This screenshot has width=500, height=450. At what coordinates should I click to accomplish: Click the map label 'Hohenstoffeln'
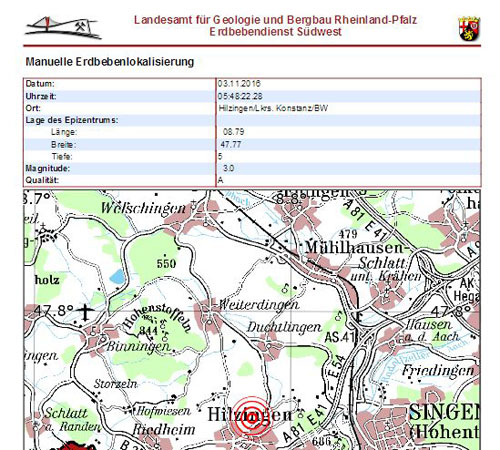pos(157,317)
